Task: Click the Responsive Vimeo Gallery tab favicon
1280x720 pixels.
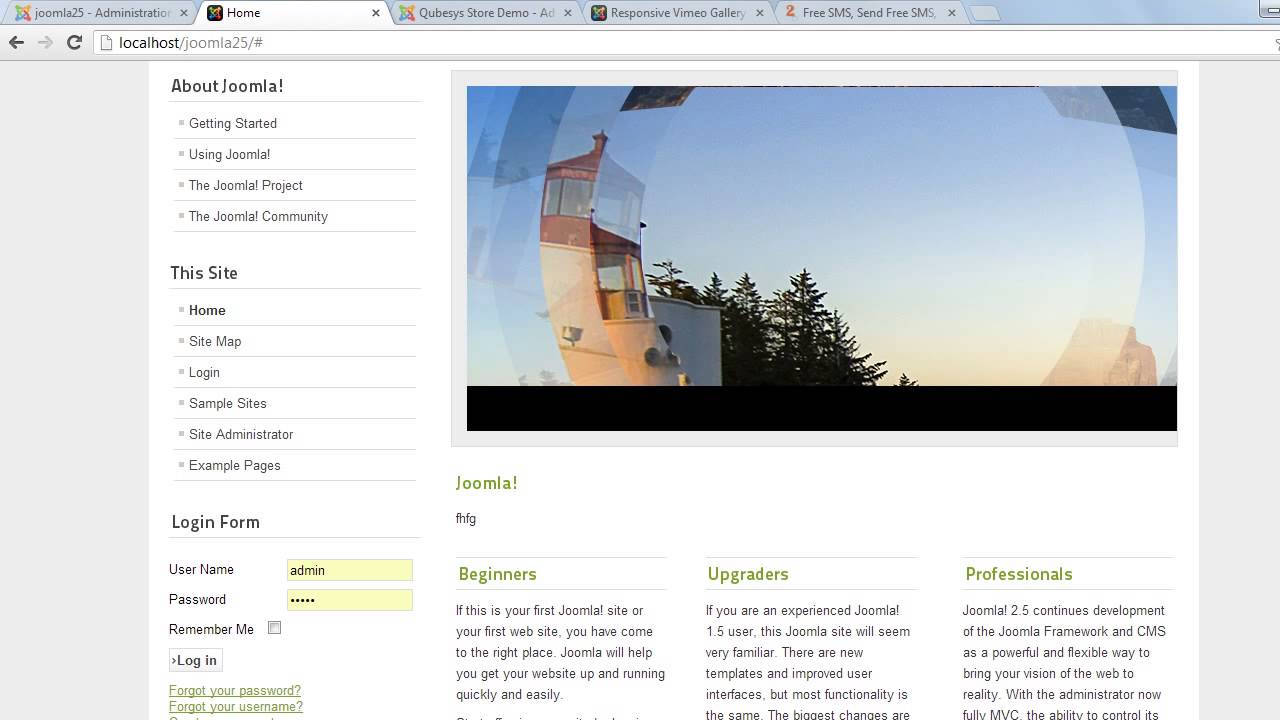Action: pos(599,13)
